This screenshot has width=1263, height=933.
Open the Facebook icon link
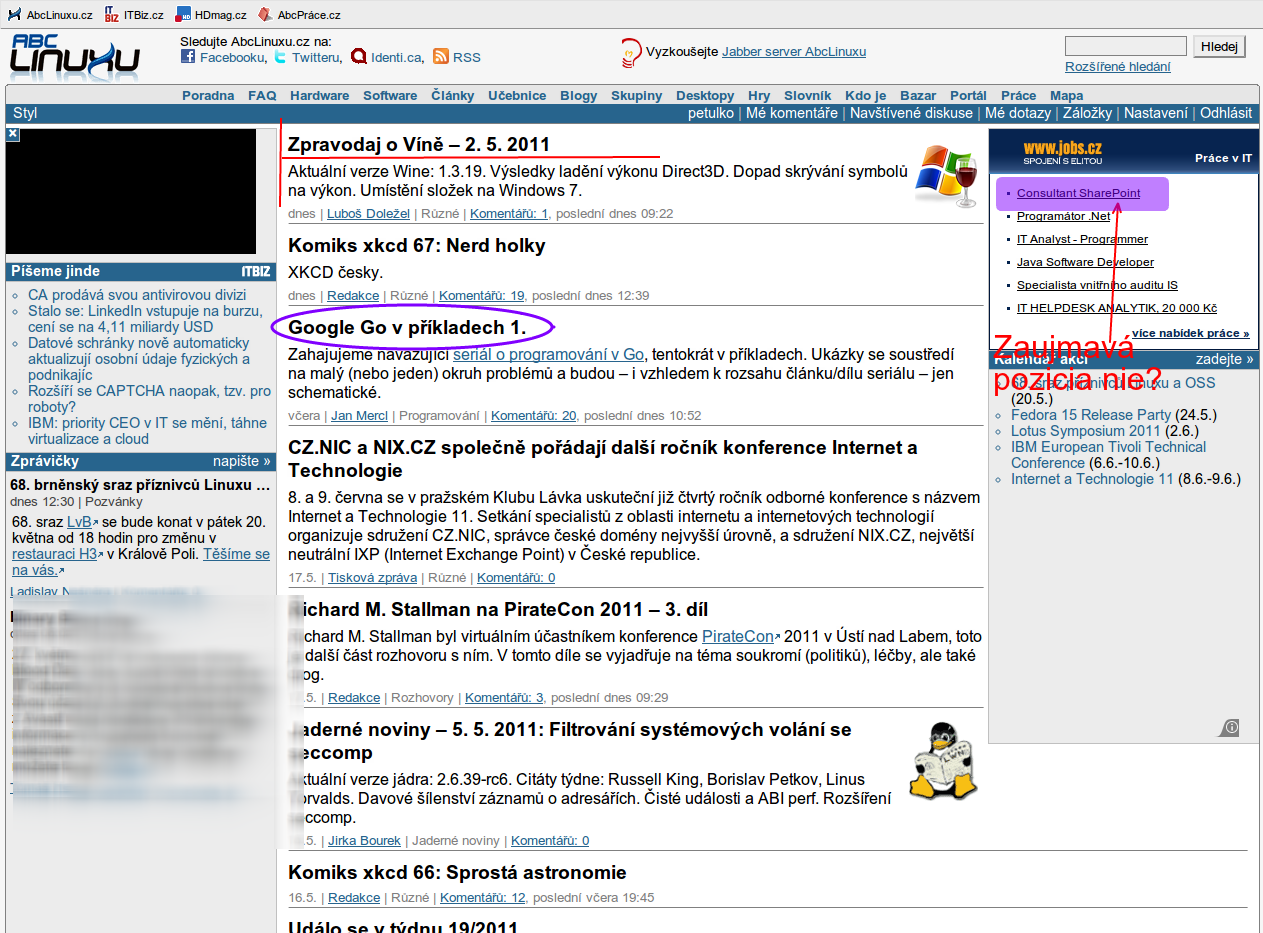tap(188, 57)
